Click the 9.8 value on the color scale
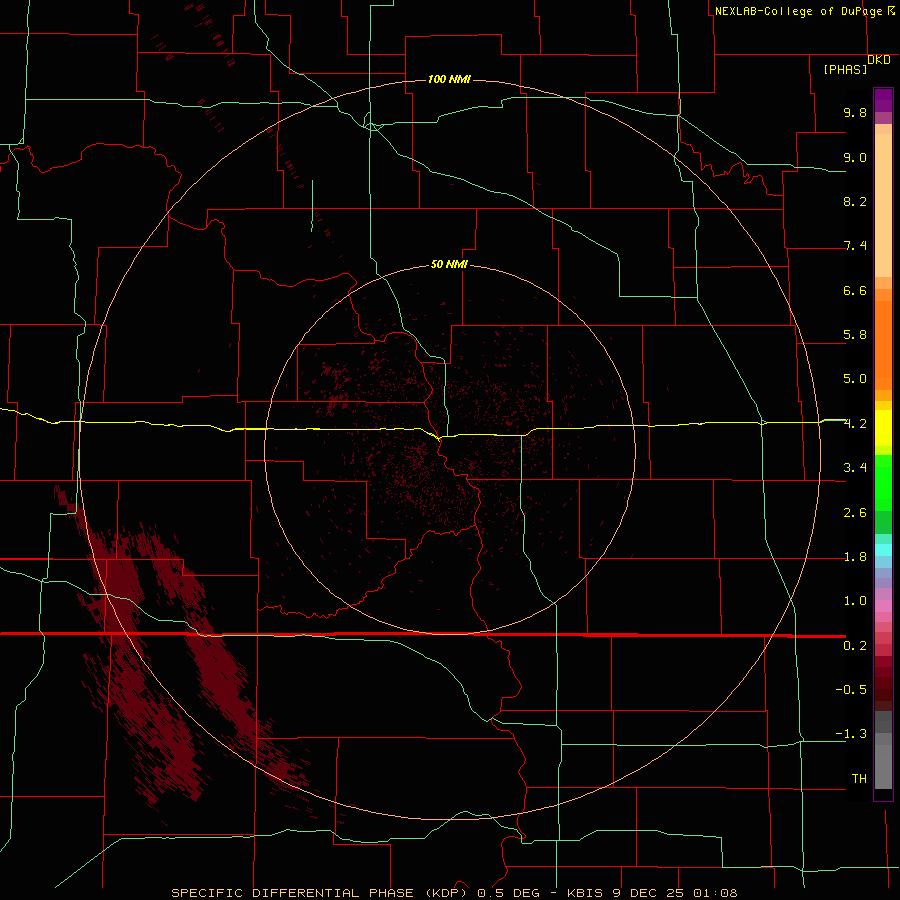Viewport: 900px width, 900px height. tap(855, 112)
